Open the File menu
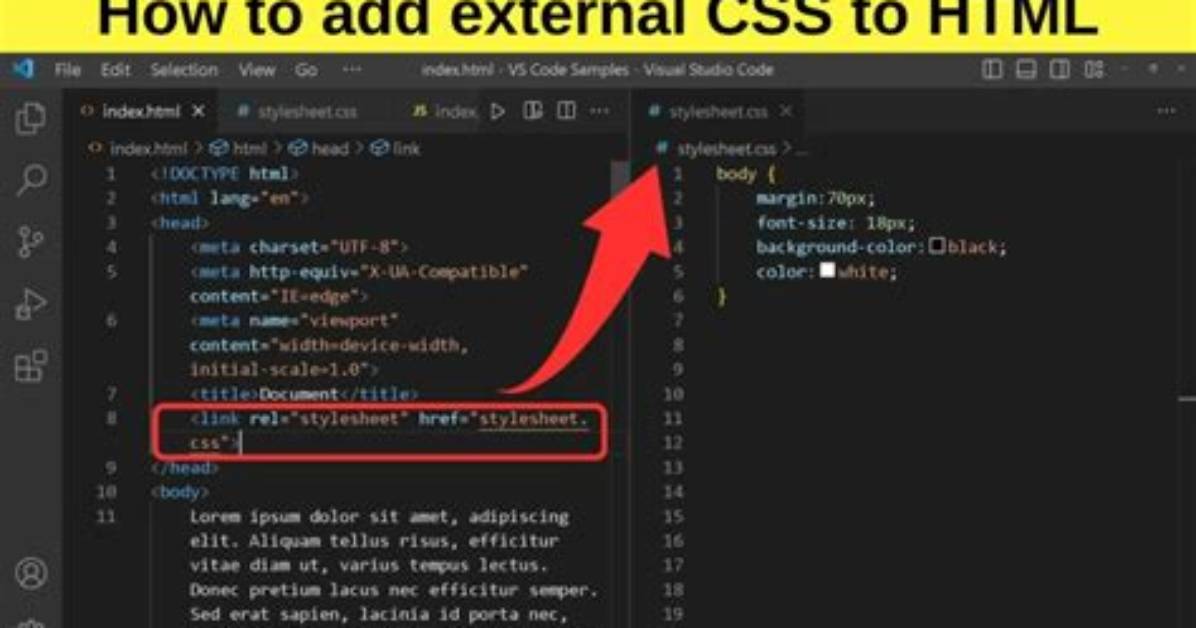Screen dimensions: 1196x628 pos(67,70)
